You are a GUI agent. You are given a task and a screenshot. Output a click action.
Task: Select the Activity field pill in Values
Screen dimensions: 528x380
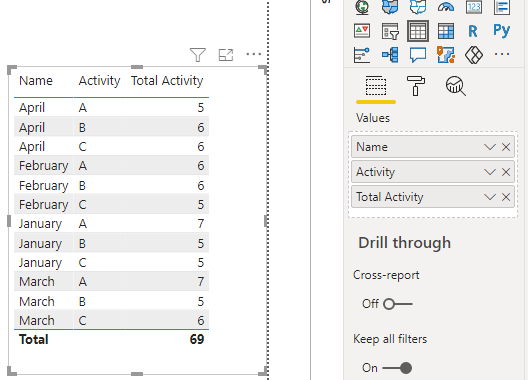[433, 172]
